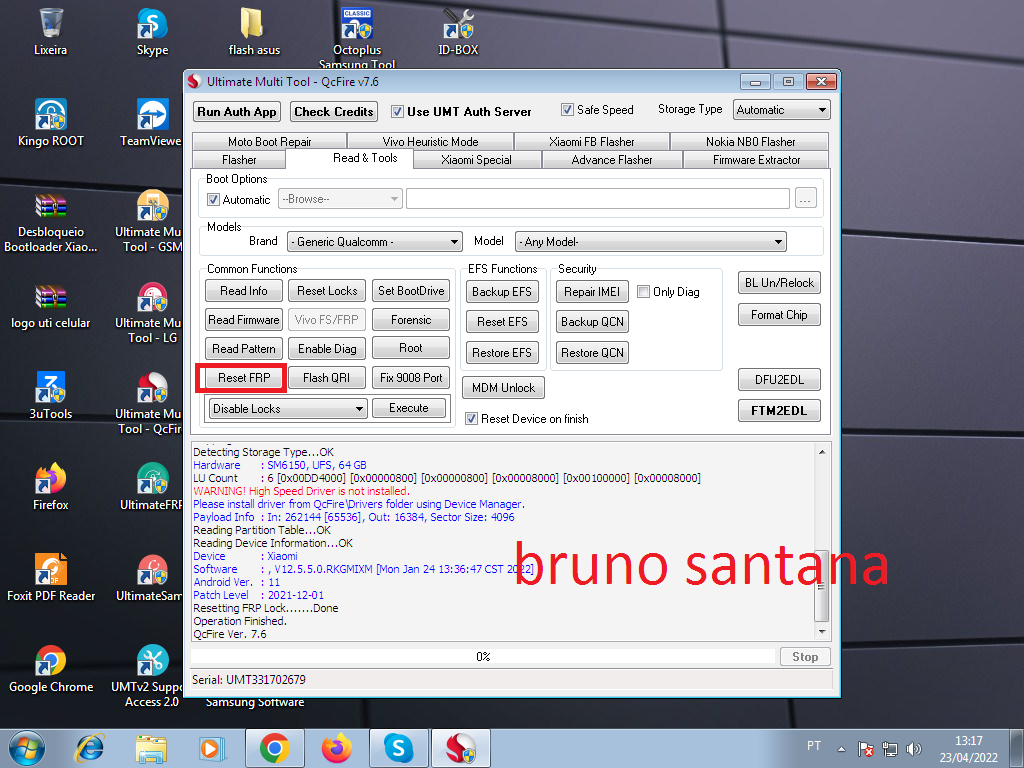The image size is (1024, 768).
Task: Click the Repair IMEI button
Action: [x=592, y=291]
